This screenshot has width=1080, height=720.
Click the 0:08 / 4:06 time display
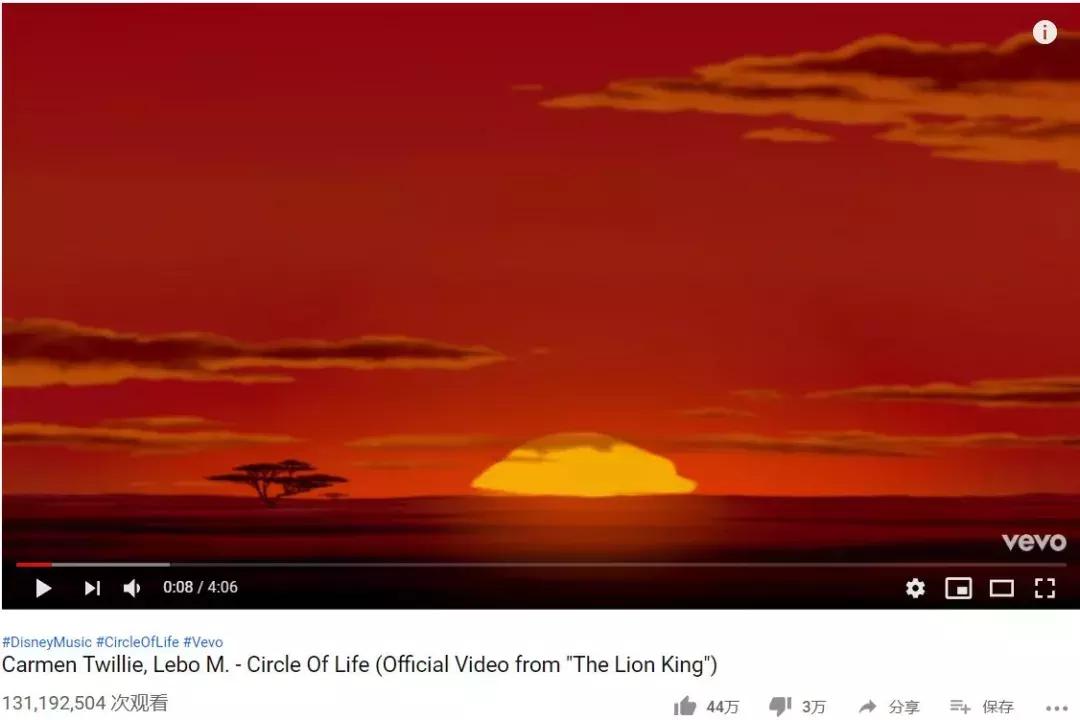point(200,587)
